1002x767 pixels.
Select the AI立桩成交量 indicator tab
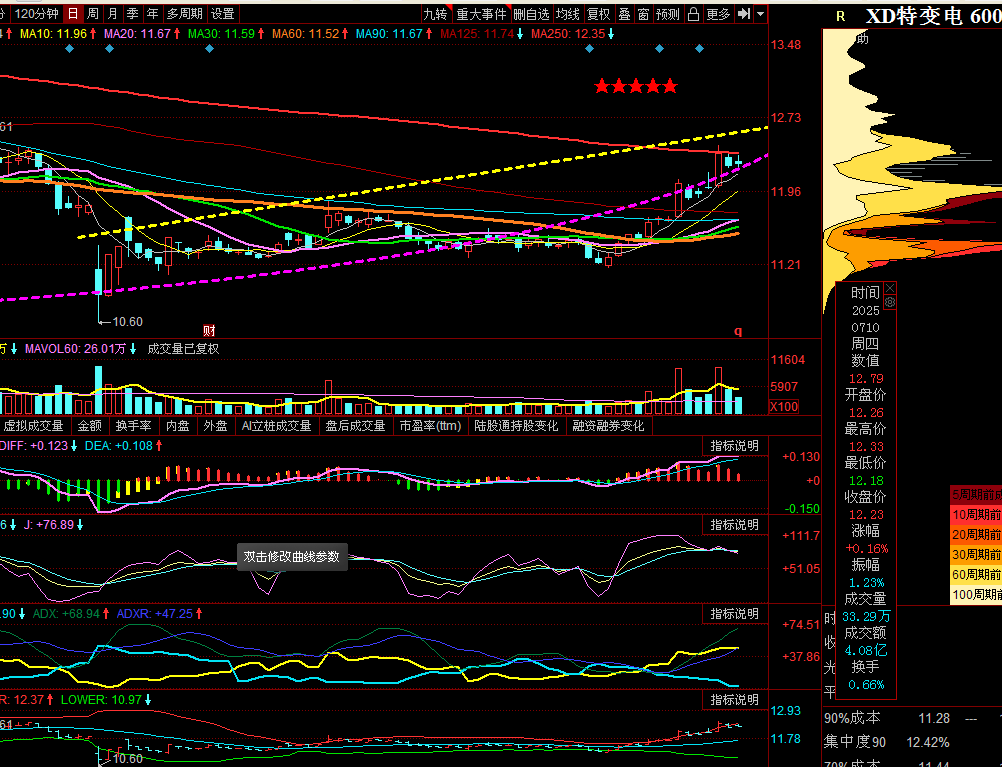(276, 426)
